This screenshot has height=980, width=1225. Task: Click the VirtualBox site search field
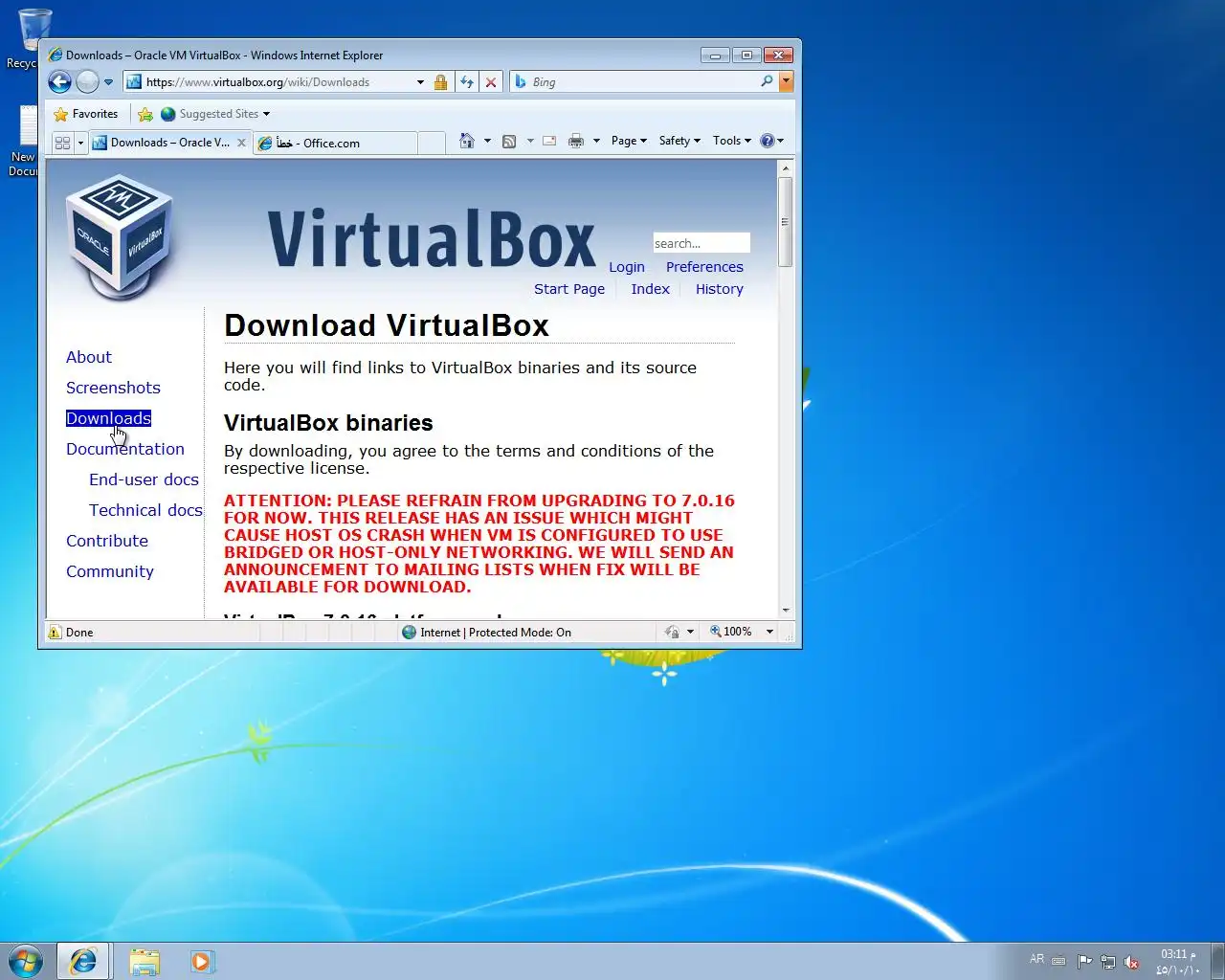[x=702, y=243]
